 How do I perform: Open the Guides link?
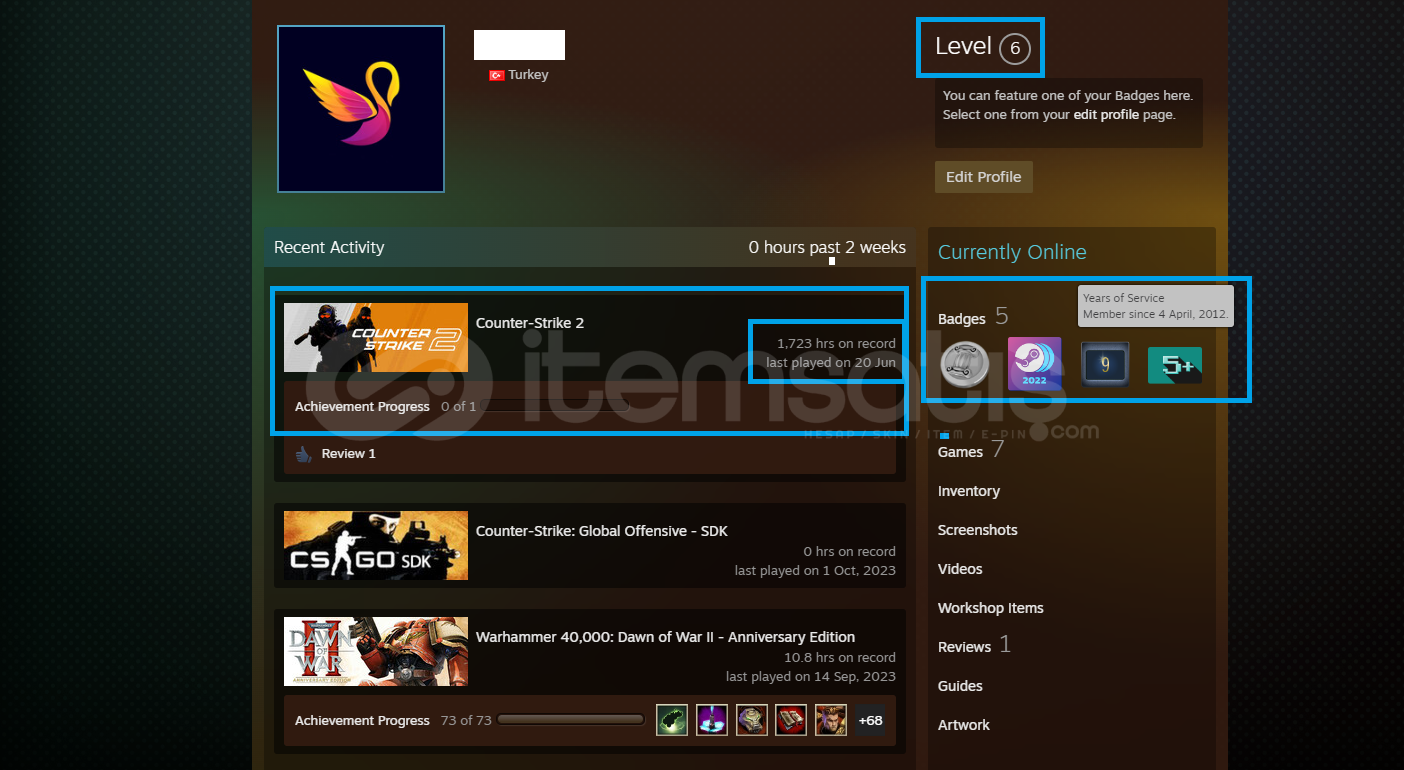tap(960, 686)
